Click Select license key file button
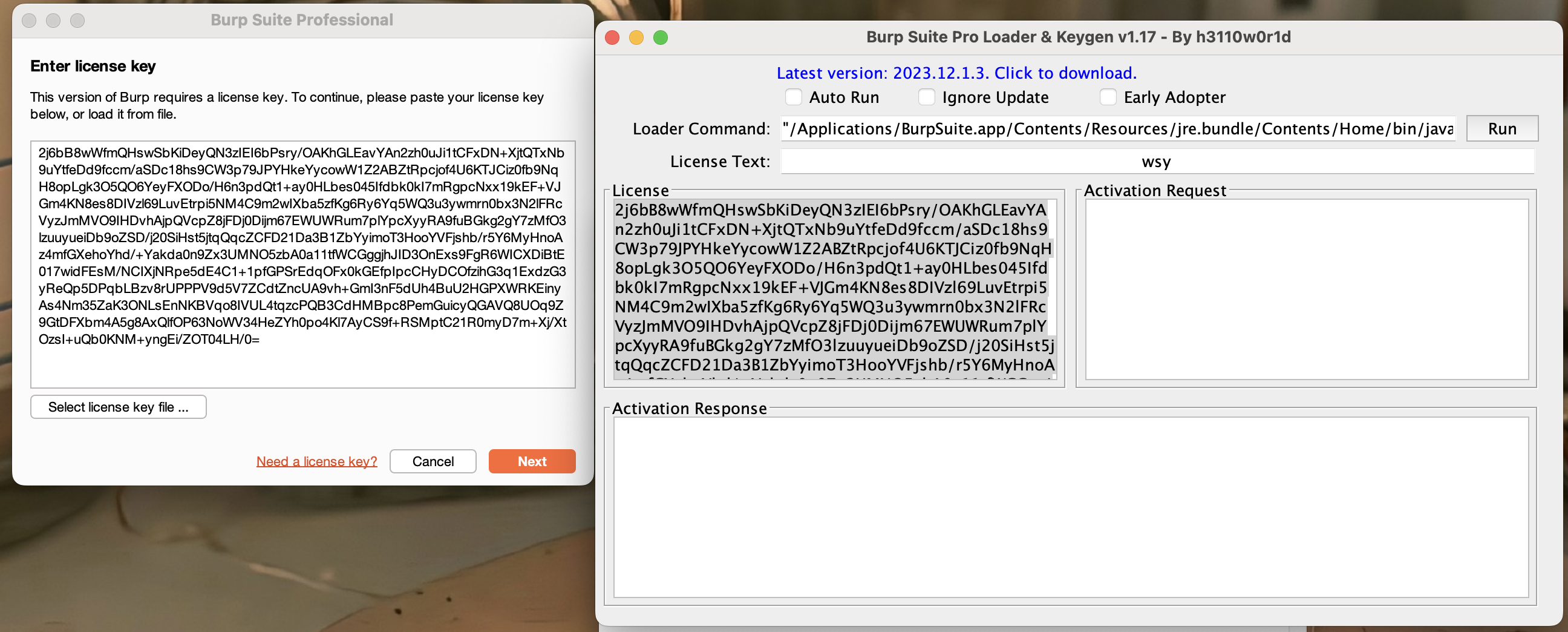Image resolution: width=1568 pixels, height=632 pixels. (x=119, y=407)
